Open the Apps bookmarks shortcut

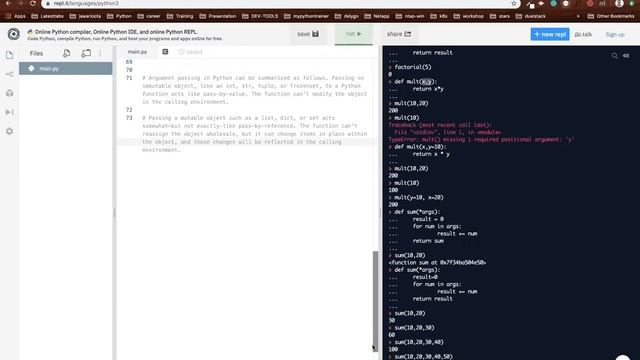pyautogui.click(x=16, y=16)
